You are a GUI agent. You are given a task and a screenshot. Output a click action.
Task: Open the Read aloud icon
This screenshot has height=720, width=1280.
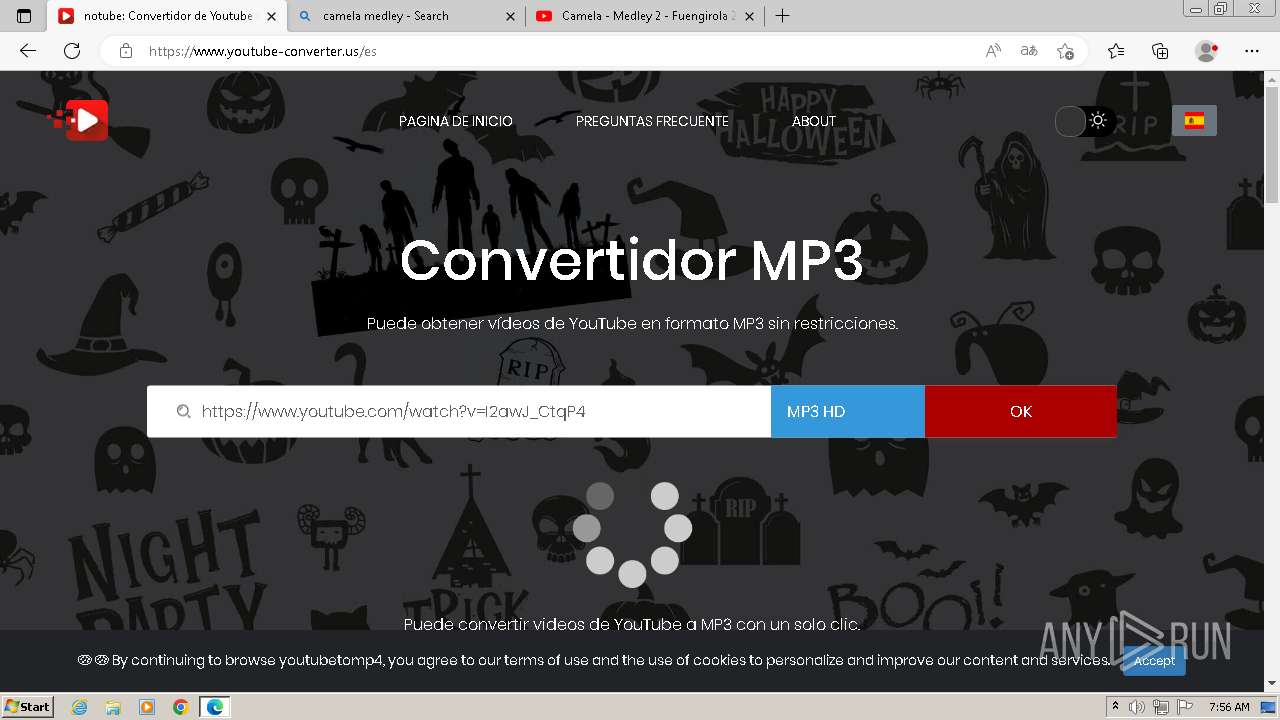[x=993, y=51]
